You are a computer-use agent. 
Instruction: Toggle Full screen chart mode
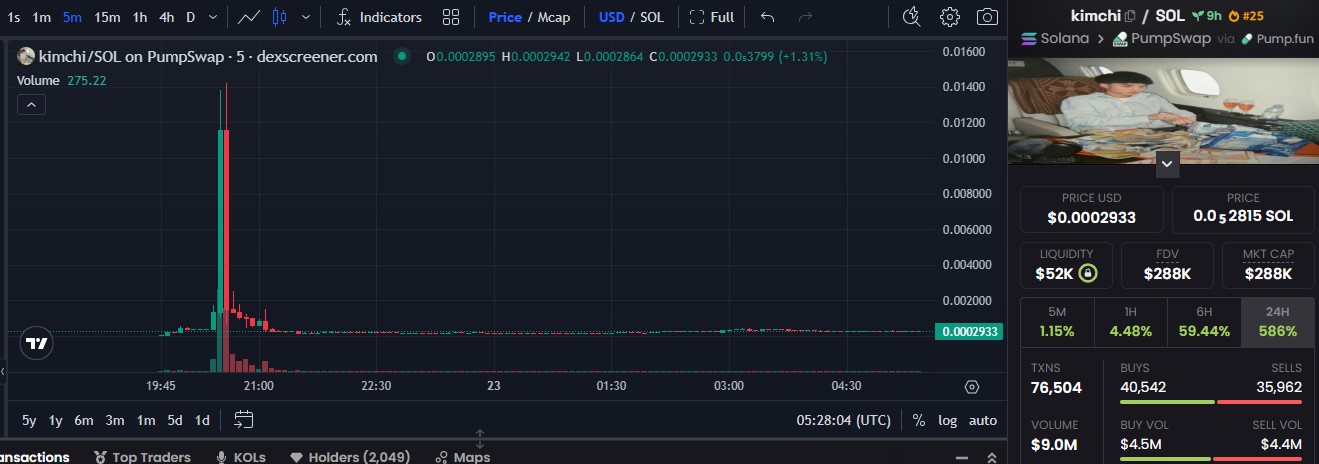[x=712, y=17]
